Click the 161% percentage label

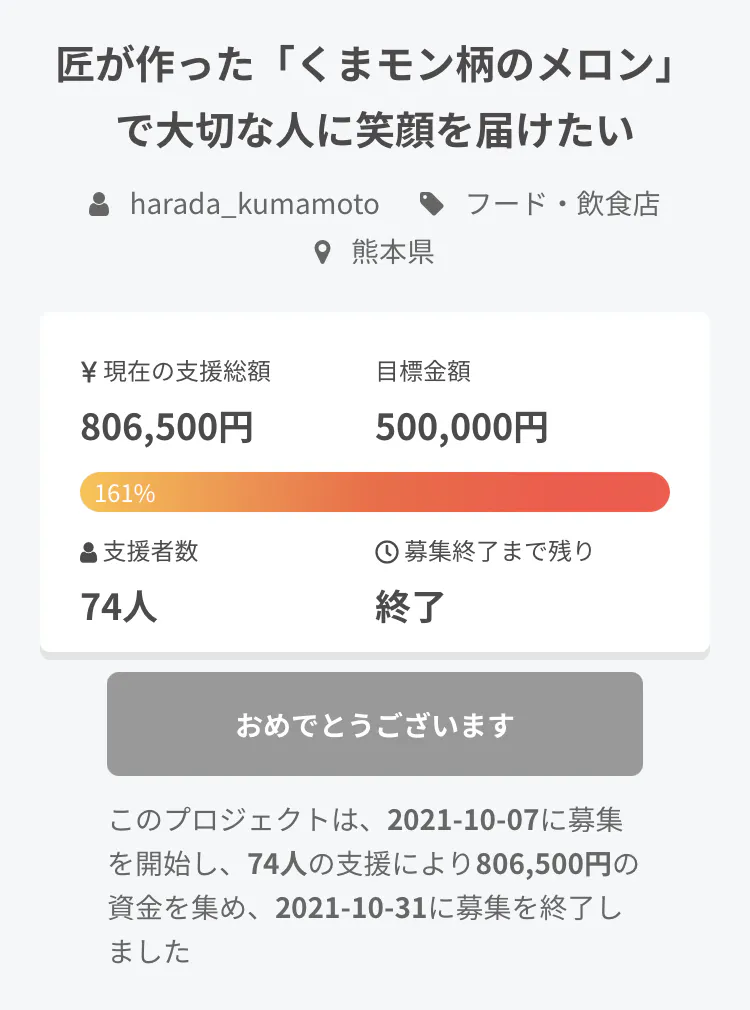pos(125,493)
